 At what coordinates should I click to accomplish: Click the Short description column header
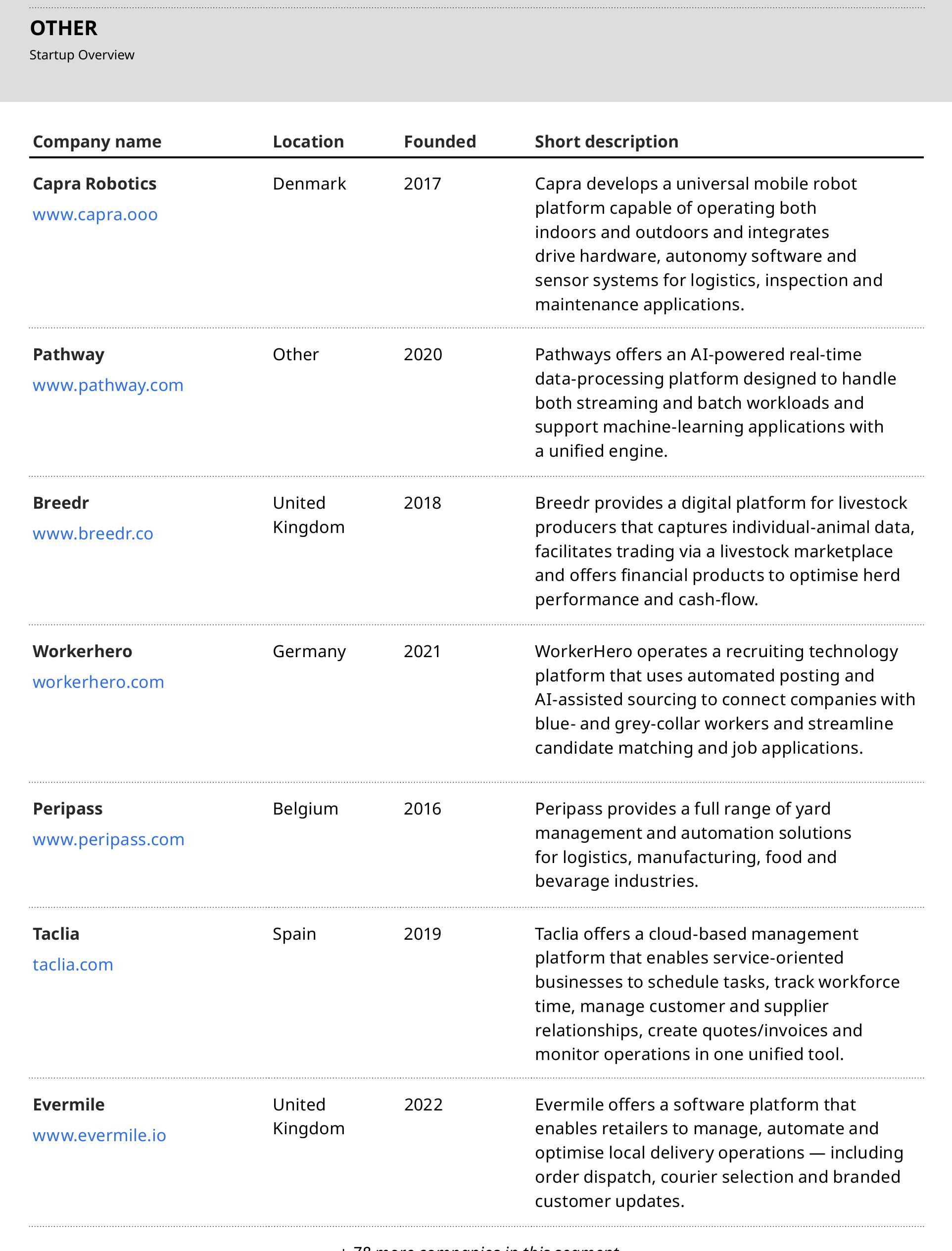606,142
